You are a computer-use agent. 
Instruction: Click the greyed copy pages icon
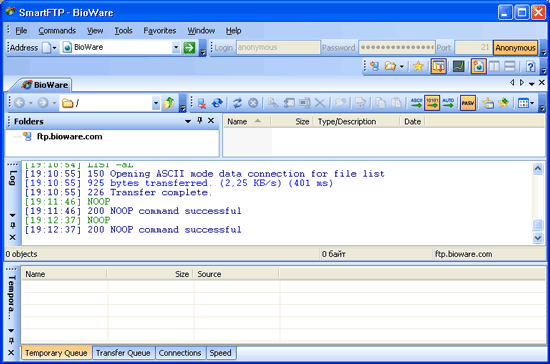tap(381, 103)
